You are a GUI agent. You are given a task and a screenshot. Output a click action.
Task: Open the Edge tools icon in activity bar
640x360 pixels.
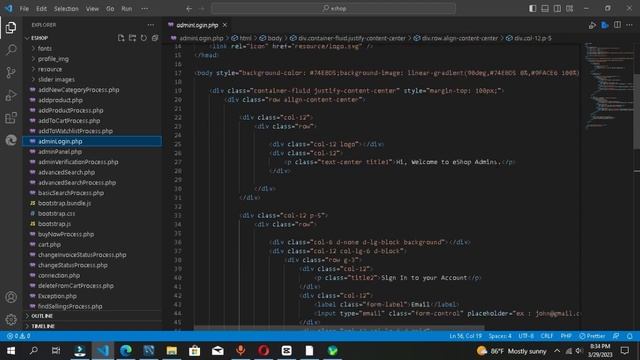pos(11,140)
